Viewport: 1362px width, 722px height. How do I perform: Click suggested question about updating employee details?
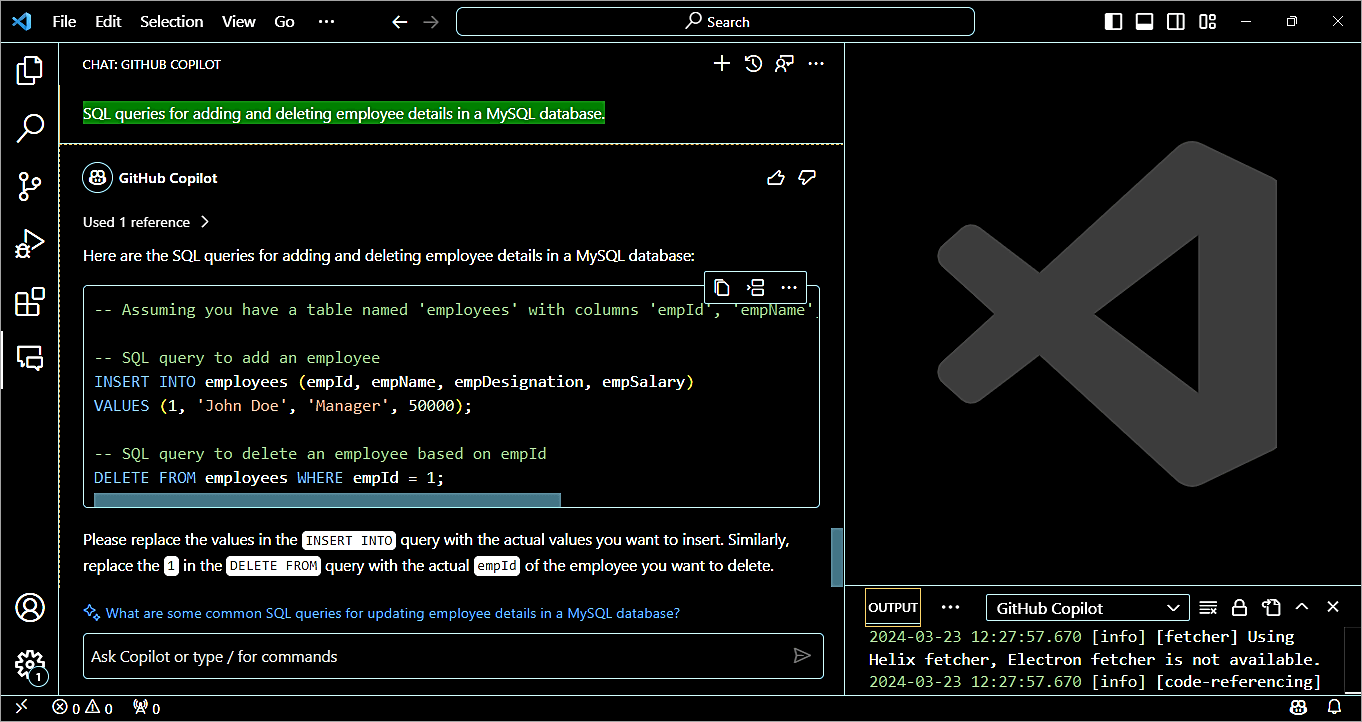tap(392, 613)
